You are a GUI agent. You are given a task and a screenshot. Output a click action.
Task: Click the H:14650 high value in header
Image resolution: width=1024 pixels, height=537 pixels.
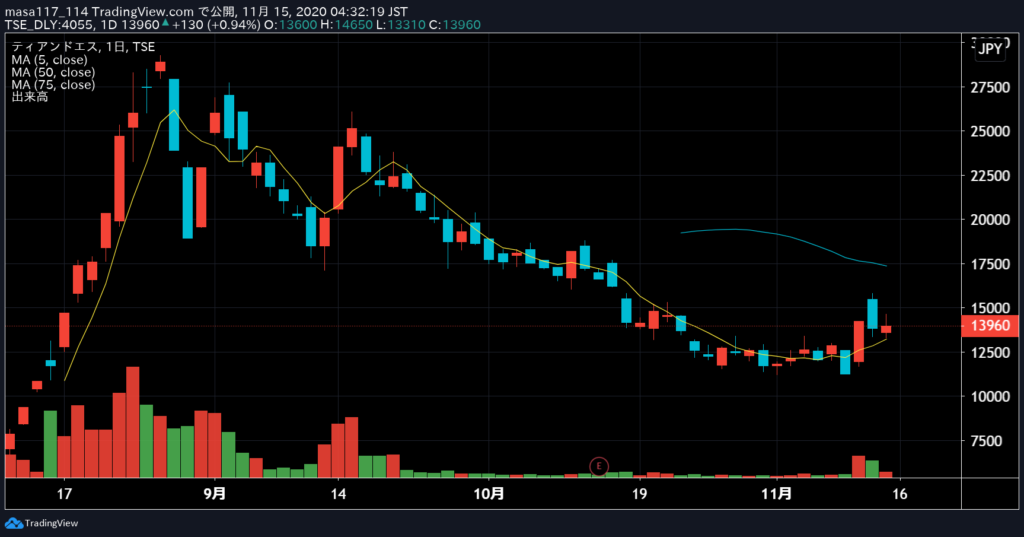(346, 25)
